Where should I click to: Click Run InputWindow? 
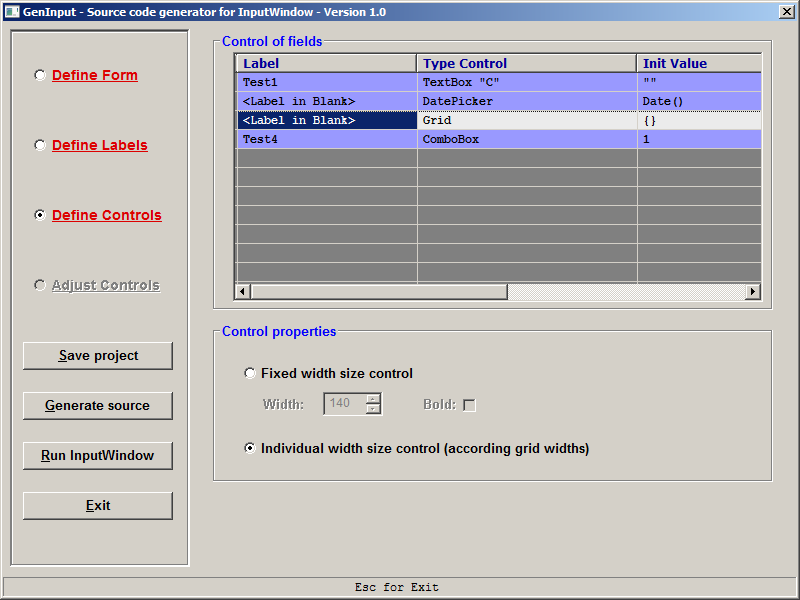pos(97,455)
